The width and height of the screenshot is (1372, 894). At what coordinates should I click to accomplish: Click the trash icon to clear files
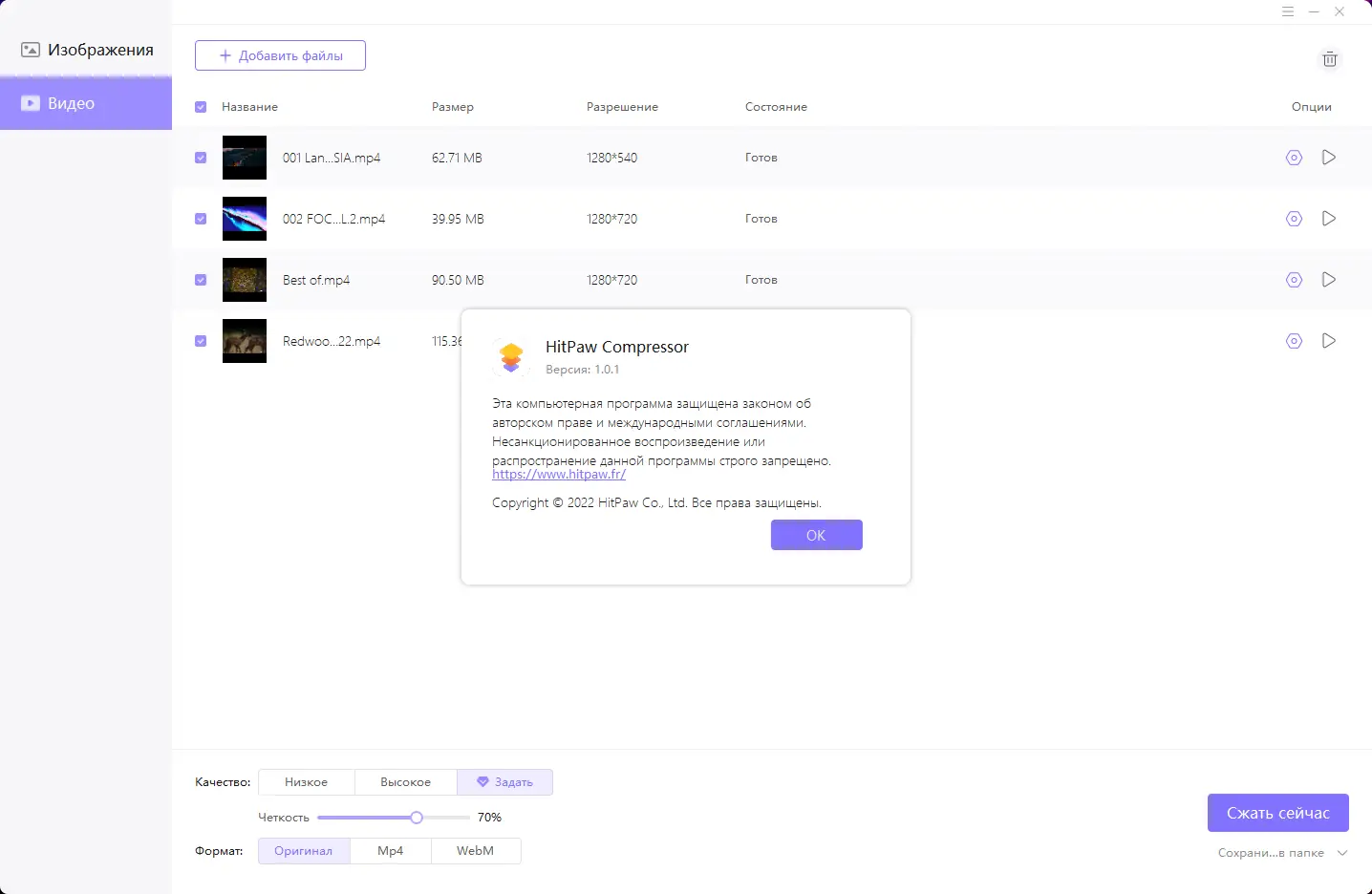click(1329, 59)
